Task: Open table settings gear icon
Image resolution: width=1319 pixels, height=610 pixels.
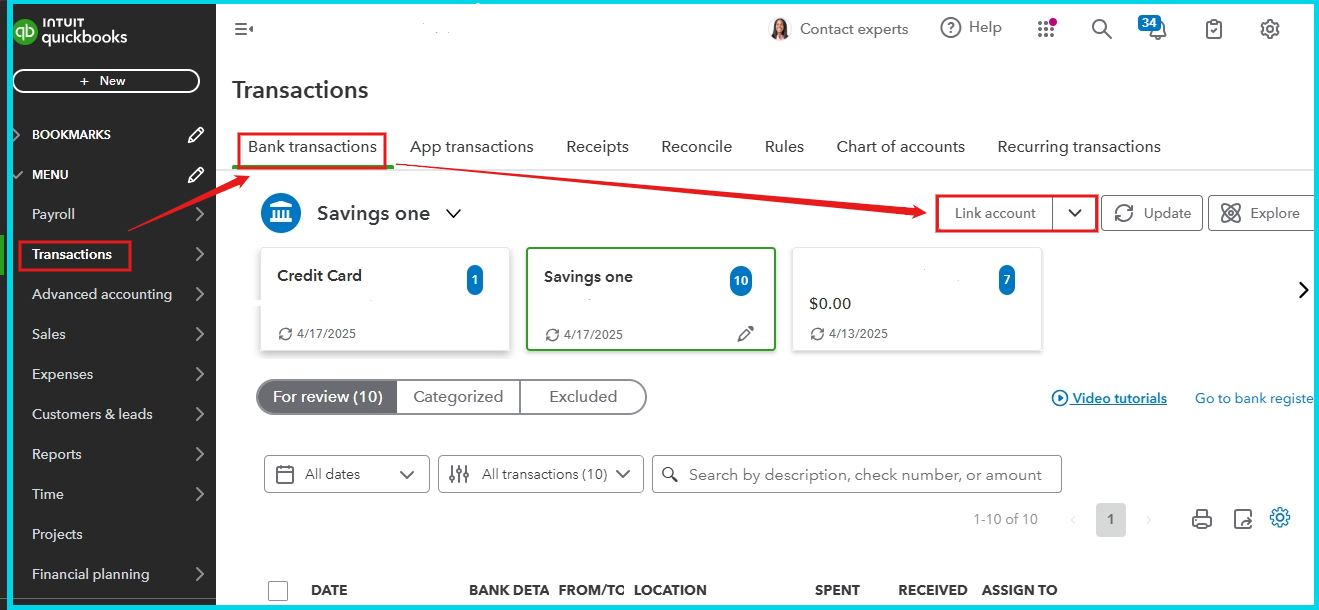Action: [x=1280, y=517]
